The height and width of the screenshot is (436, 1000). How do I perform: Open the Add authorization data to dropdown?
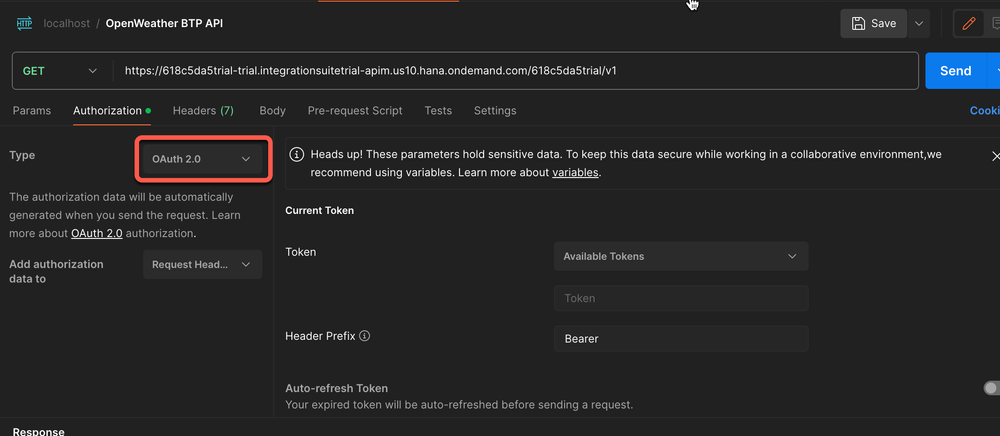point(202,264)
